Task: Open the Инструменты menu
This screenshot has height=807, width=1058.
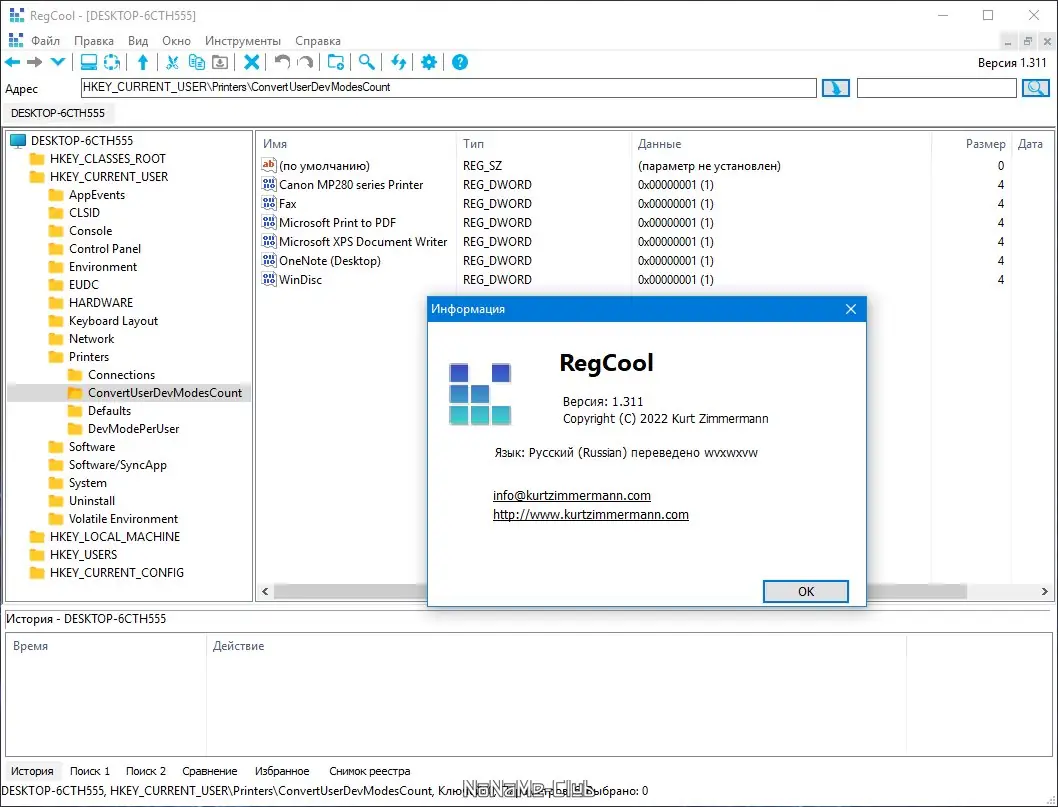Action: (x=243, y=41)
